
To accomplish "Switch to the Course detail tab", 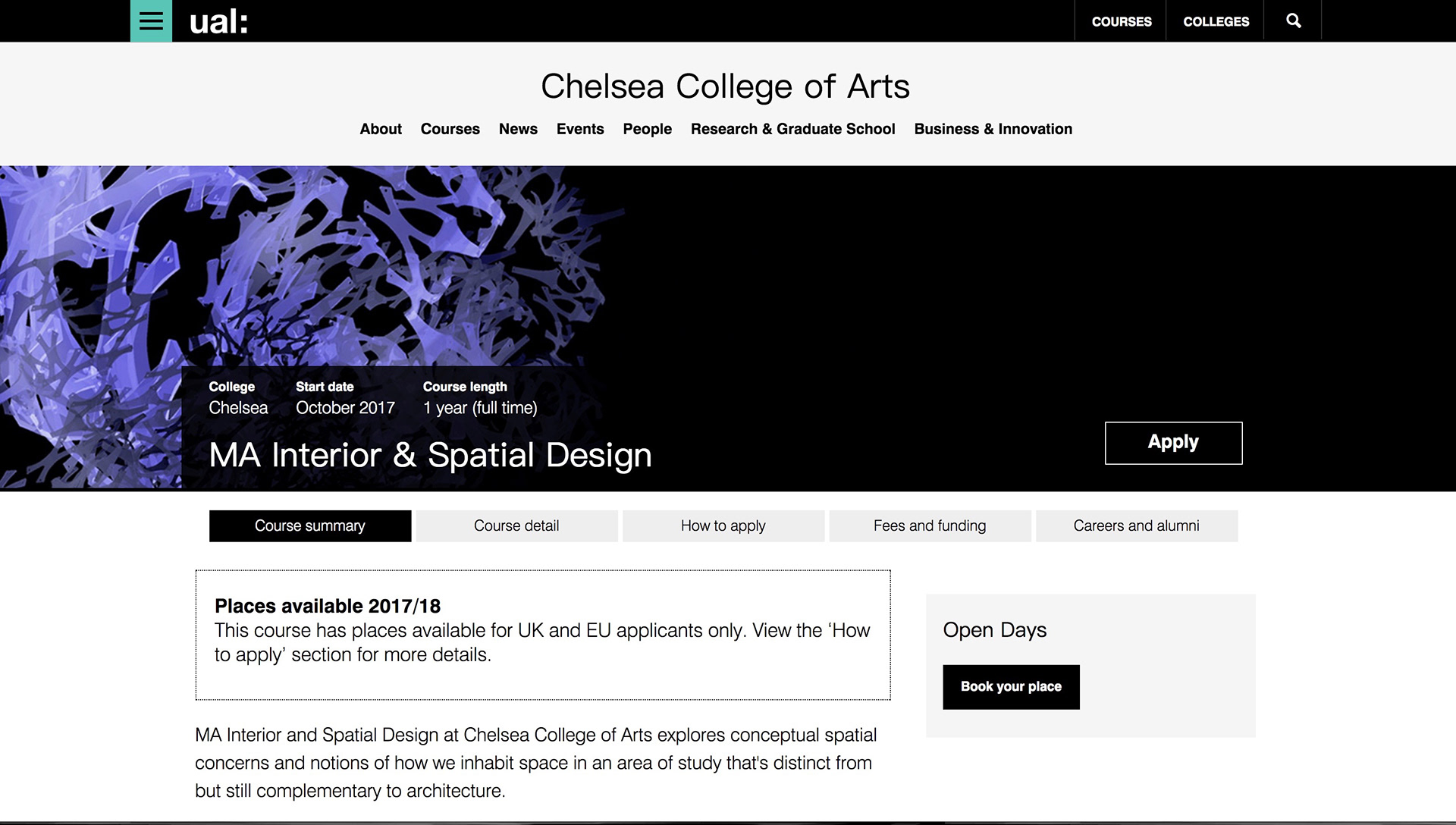I will pos(516,525).
